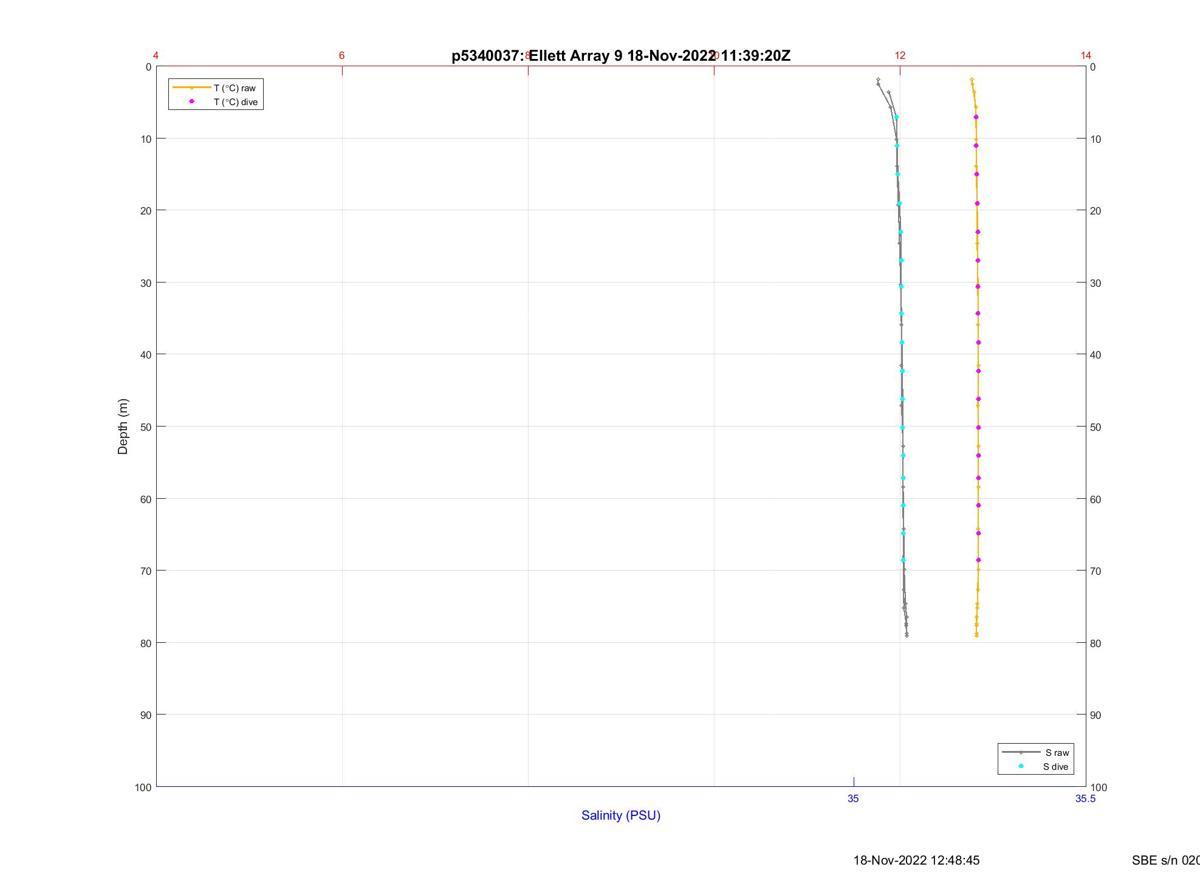Click the 35.5 tick label on salinity axis
This screenshot has height=885, width=1200.
1085,799
